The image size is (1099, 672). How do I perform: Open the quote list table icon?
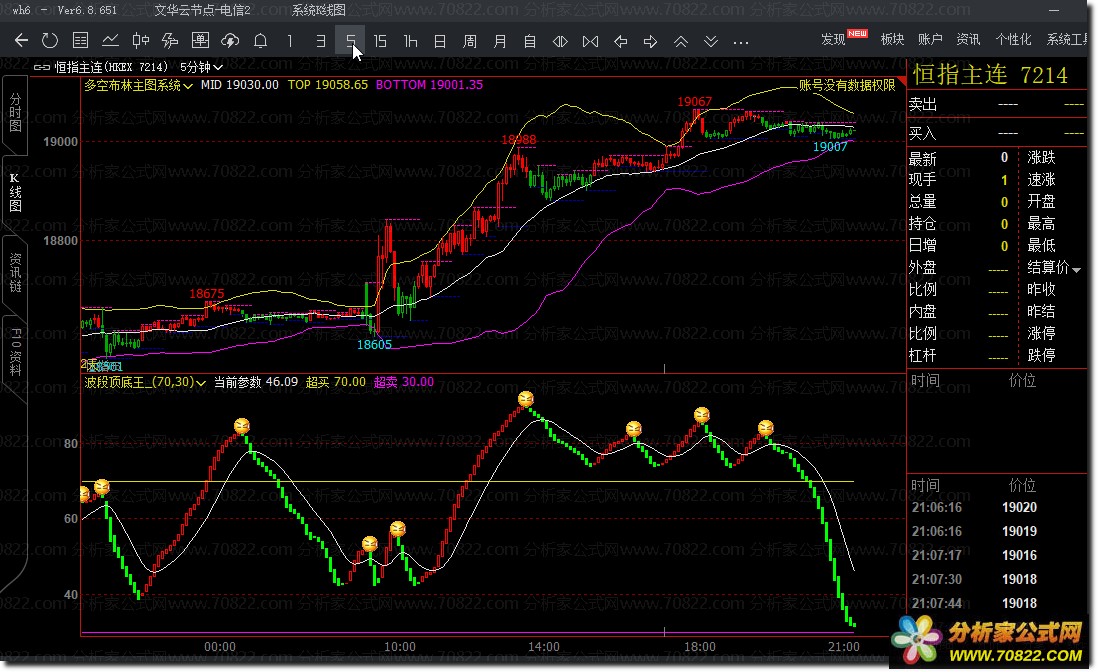coord(80,41)
